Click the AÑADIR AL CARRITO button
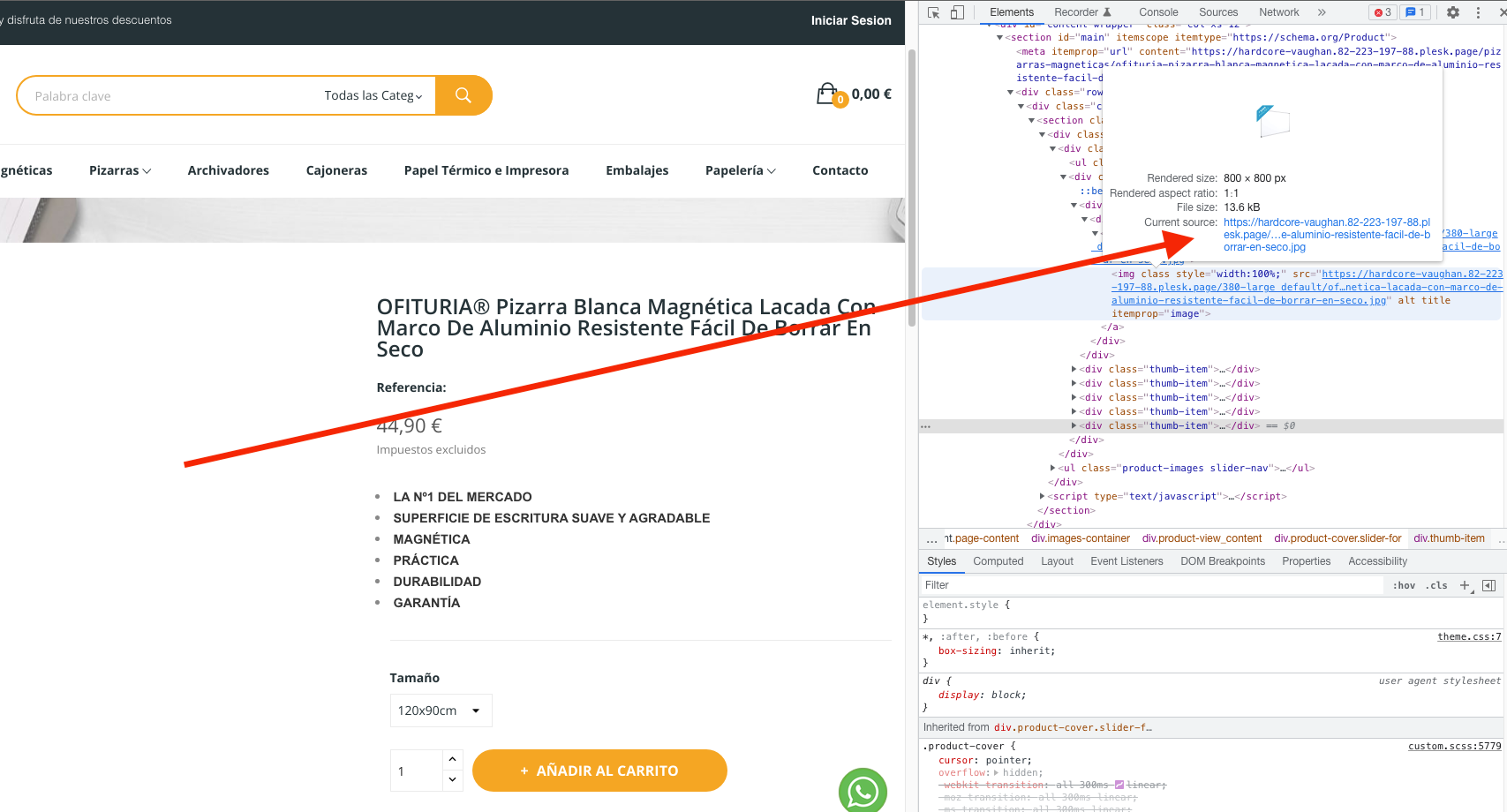This screenshot has height=812, width=1507. point(599,771)
